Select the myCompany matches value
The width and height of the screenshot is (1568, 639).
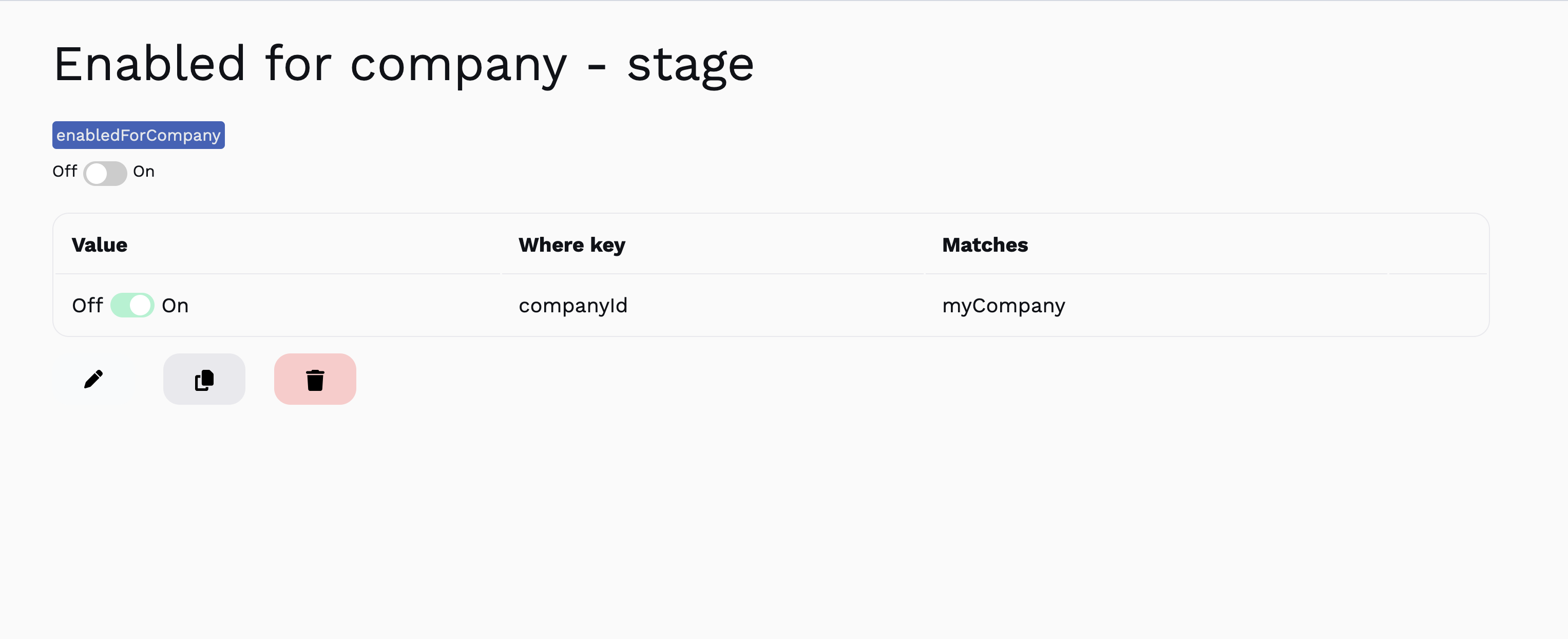pos(1003,305)
